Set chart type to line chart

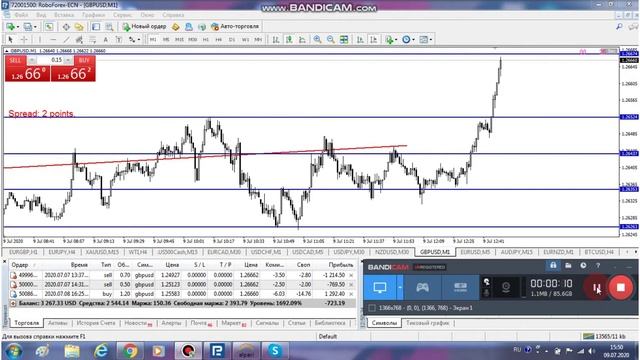pyautogui.click(x=302, y=40)
